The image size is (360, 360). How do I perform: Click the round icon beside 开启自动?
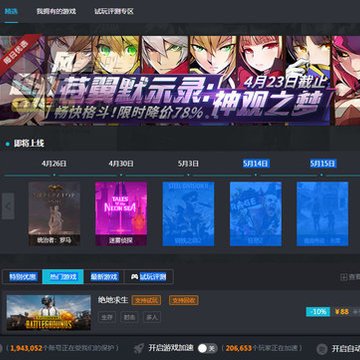[322, 349]
